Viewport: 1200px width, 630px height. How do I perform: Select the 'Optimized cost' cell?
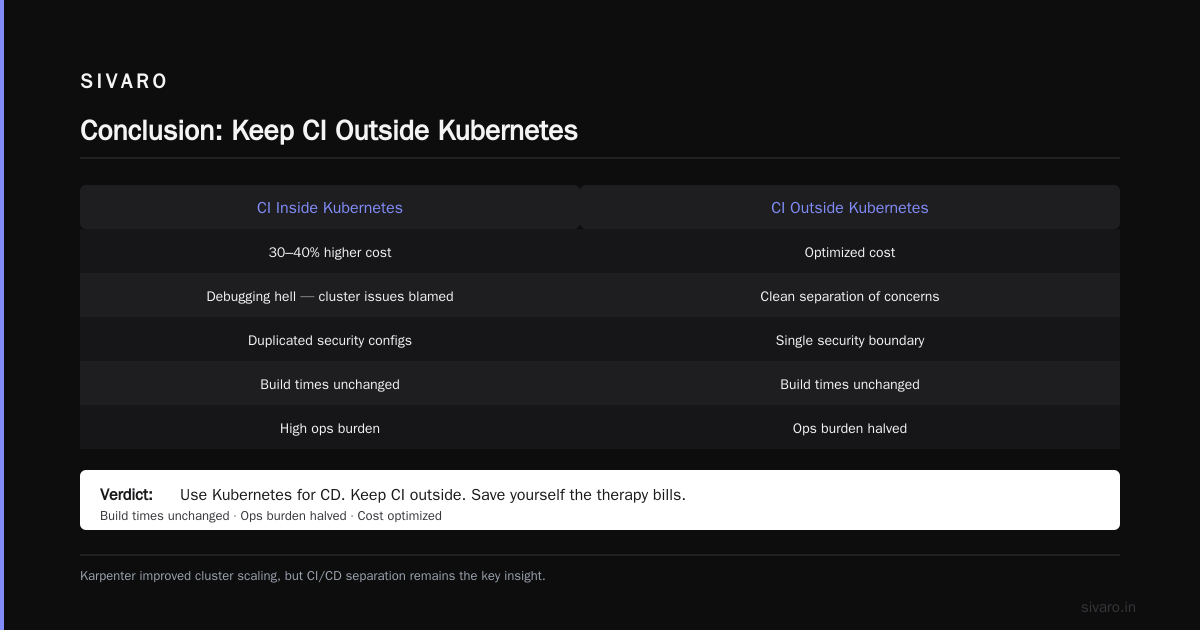(x=850, y=252)
